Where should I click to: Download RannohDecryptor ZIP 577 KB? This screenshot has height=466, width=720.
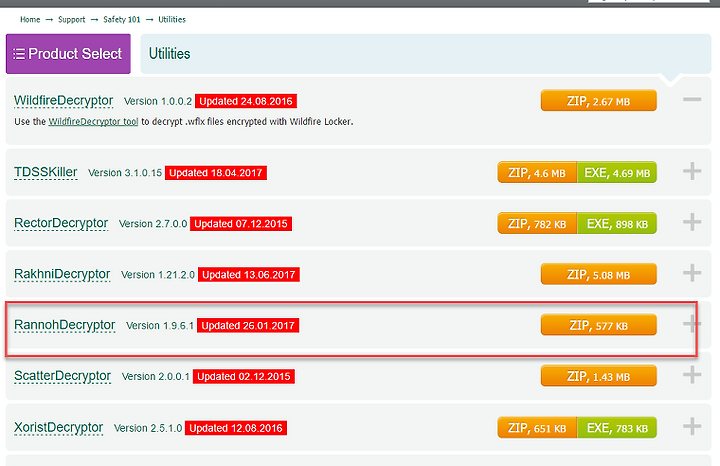tap(598, 325)
